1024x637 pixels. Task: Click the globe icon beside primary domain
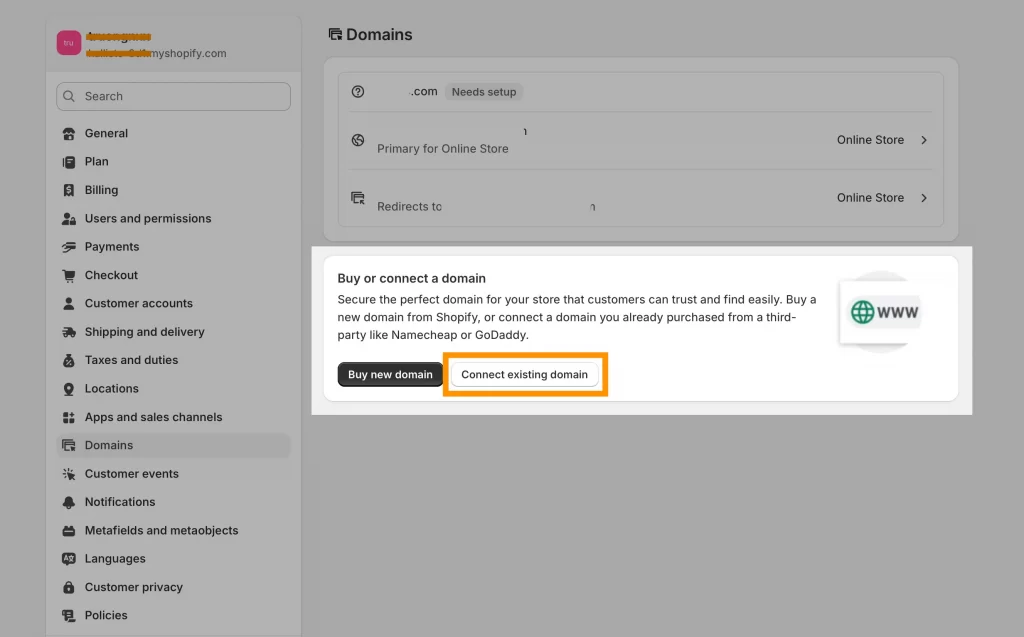coord(358,140)
